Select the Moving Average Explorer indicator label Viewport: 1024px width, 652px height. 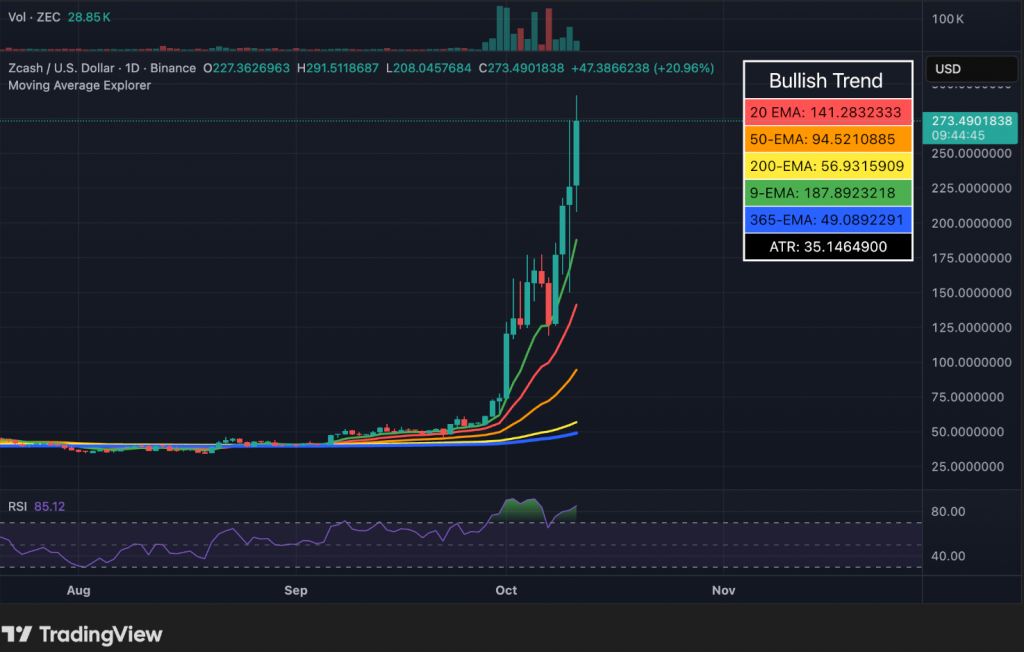click(79, 85)
